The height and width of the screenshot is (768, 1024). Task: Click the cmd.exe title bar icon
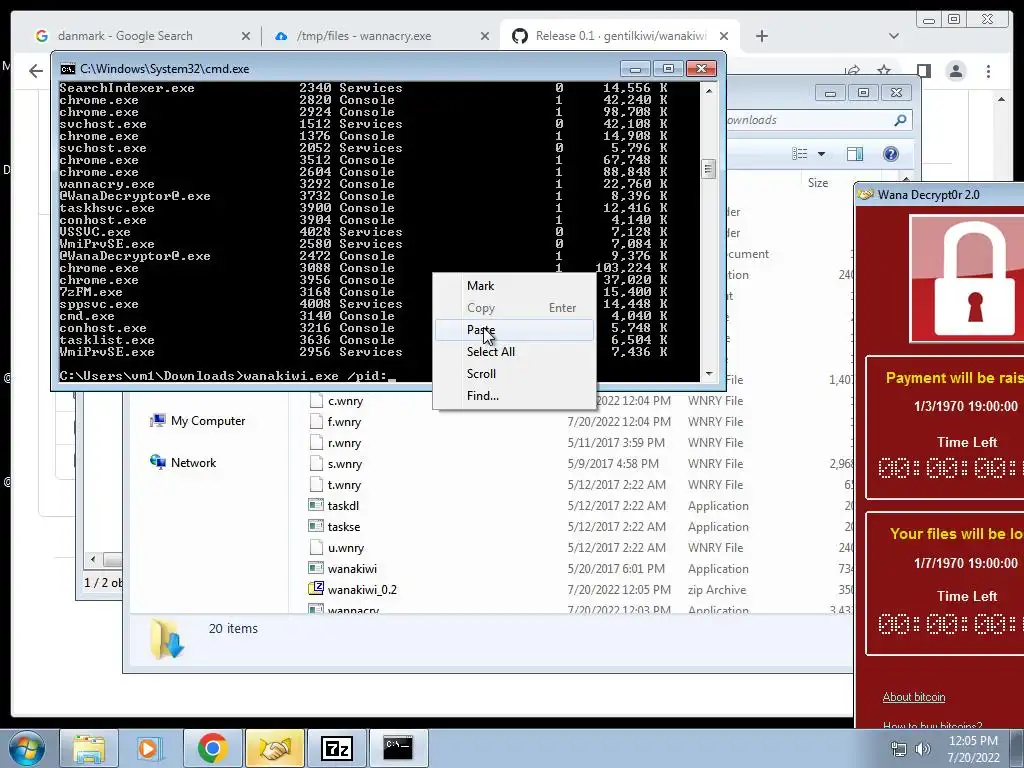pyautogui.click(x=67, y=69)
